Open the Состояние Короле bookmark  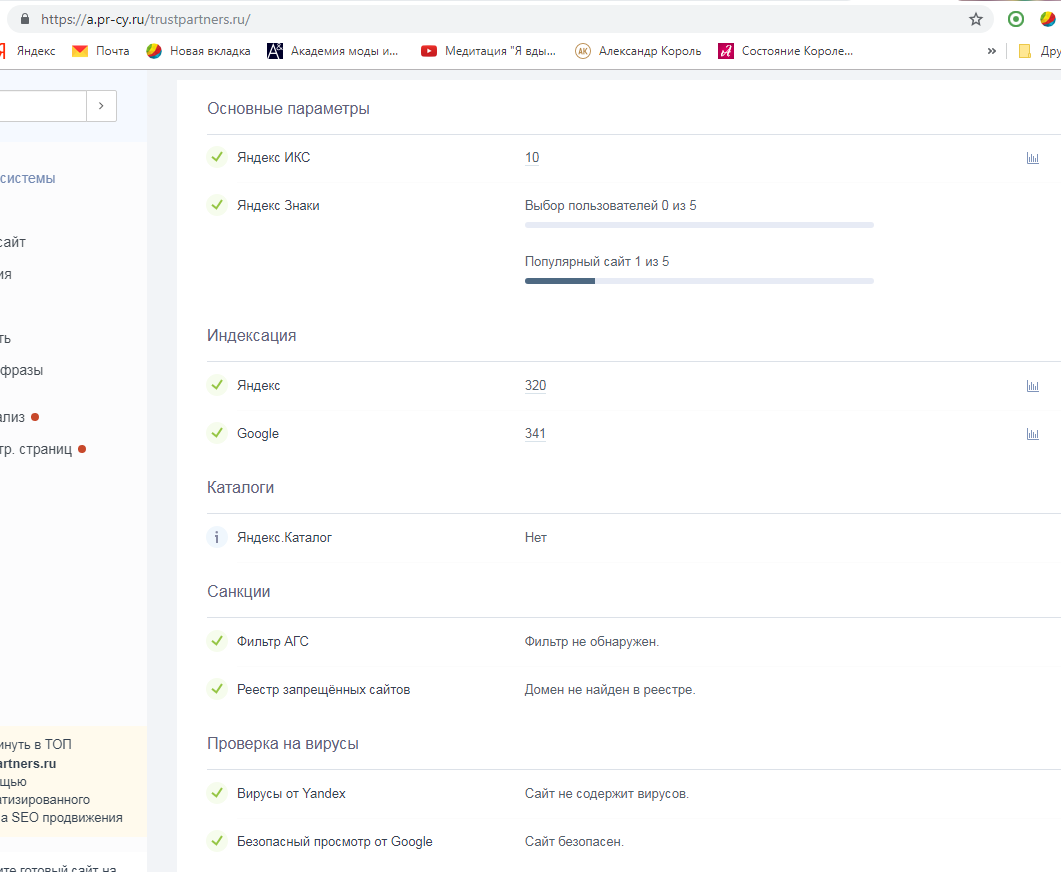(x=786, y=51)
